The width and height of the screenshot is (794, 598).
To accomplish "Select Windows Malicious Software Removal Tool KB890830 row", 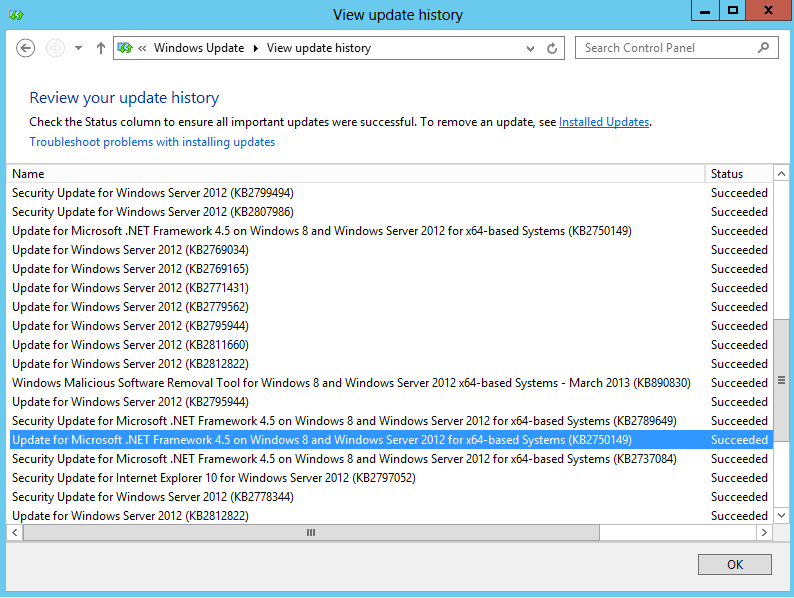I will click(390, 383).
